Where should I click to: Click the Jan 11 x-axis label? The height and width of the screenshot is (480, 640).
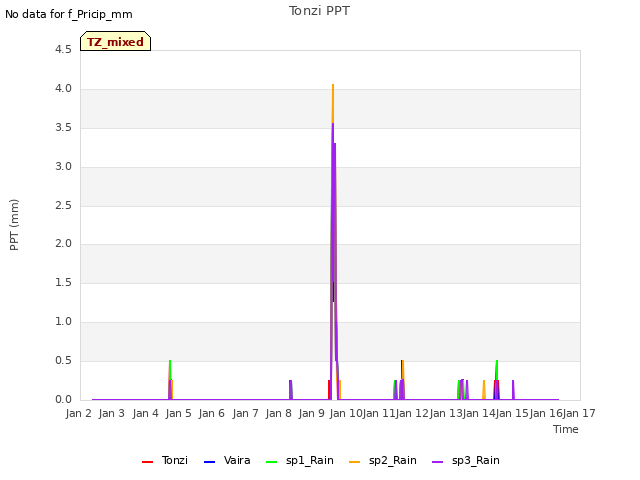tap(379, 413)
